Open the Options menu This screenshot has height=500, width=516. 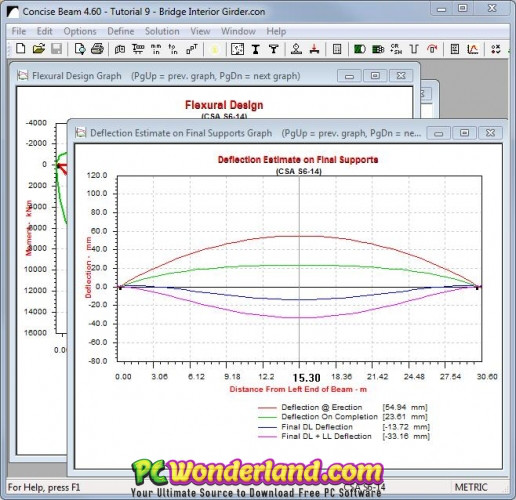[80, 31]
